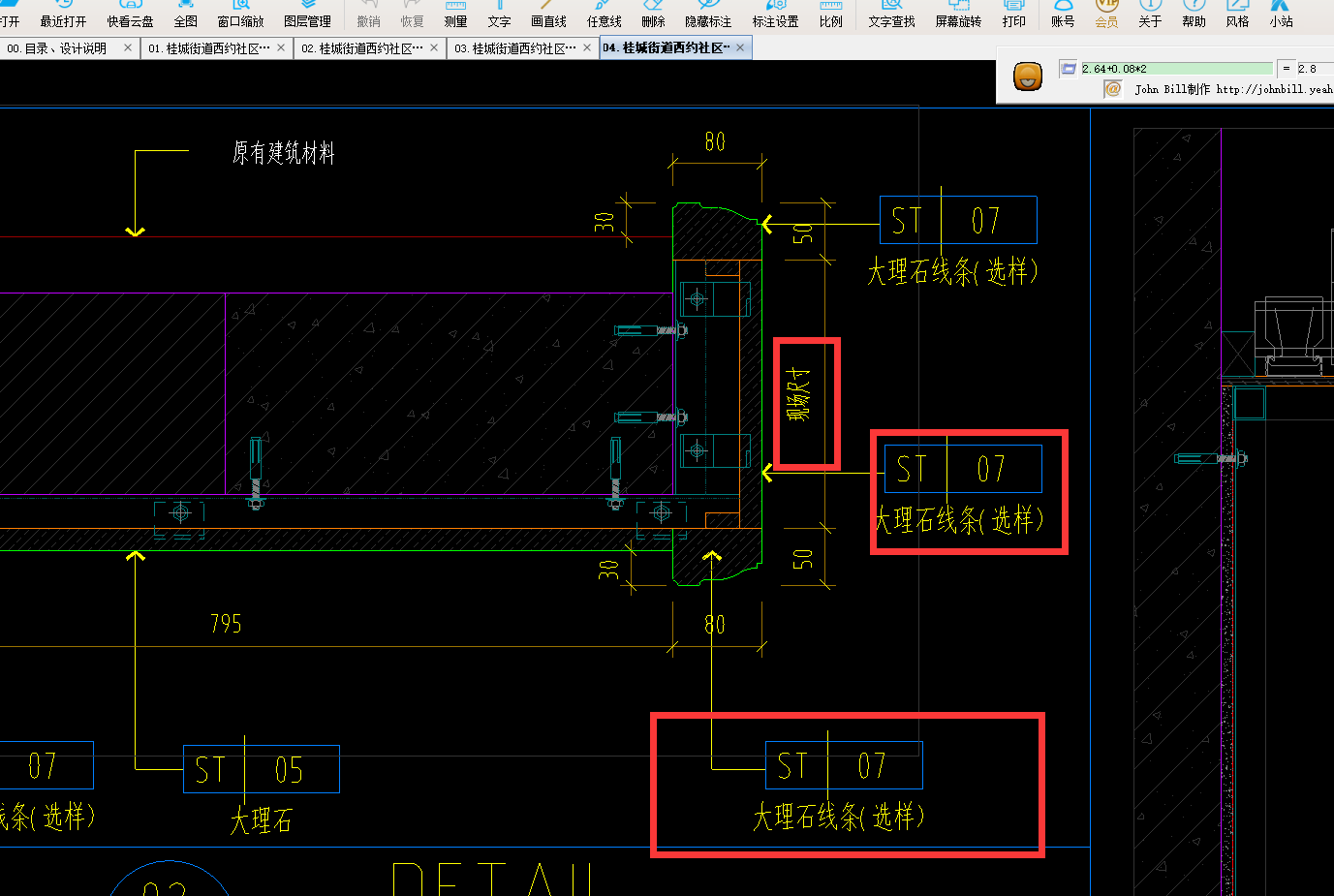Viewport: 1334px width, 896px height.
Task: Close the 01.桂城街道西约社区 tab
Action: point(281,47)
